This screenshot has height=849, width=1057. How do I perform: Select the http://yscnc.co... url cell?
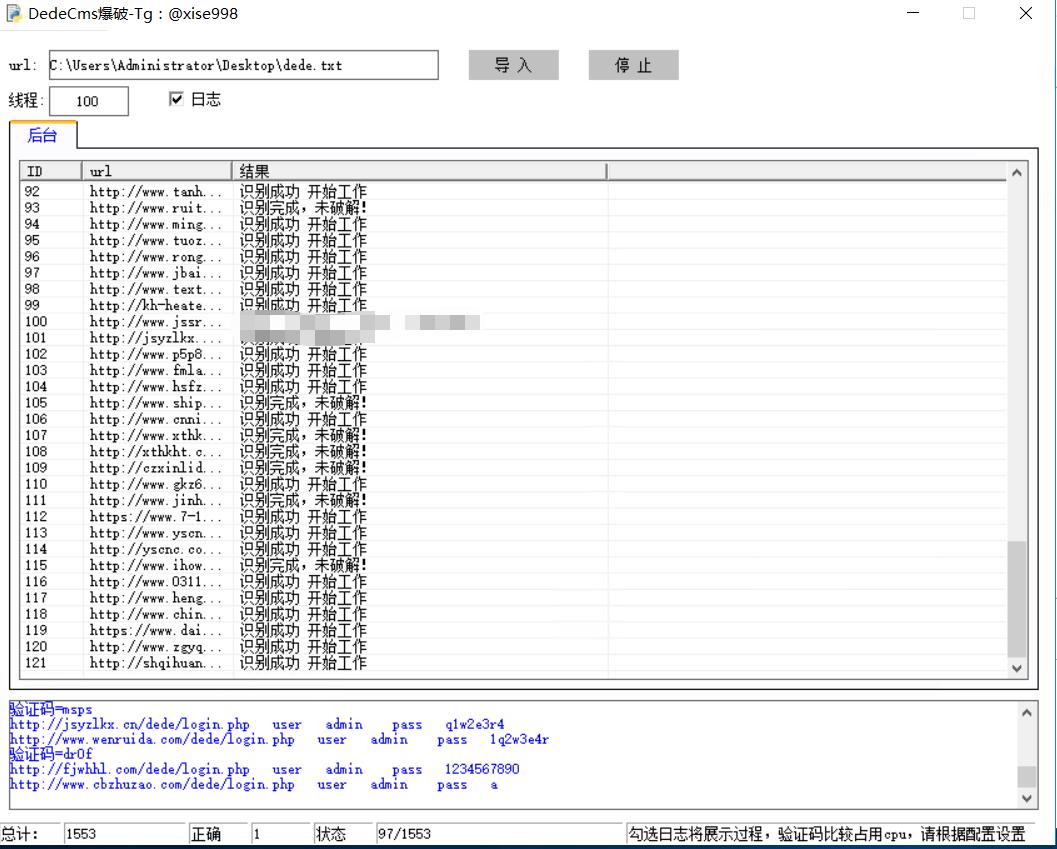pos(156,549)
